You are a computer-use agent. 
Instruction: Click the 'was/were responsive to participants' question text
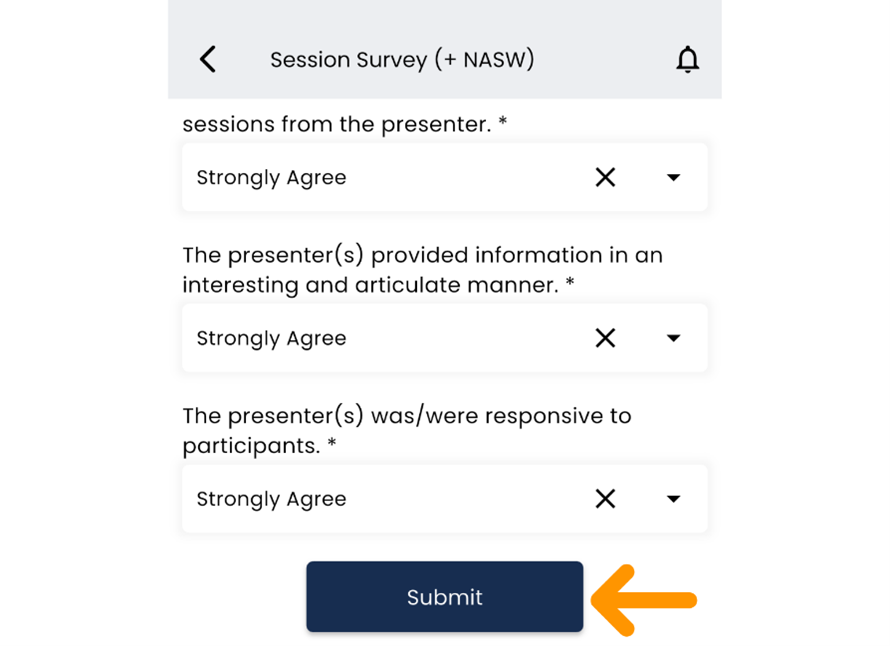(x=406, y=430)
